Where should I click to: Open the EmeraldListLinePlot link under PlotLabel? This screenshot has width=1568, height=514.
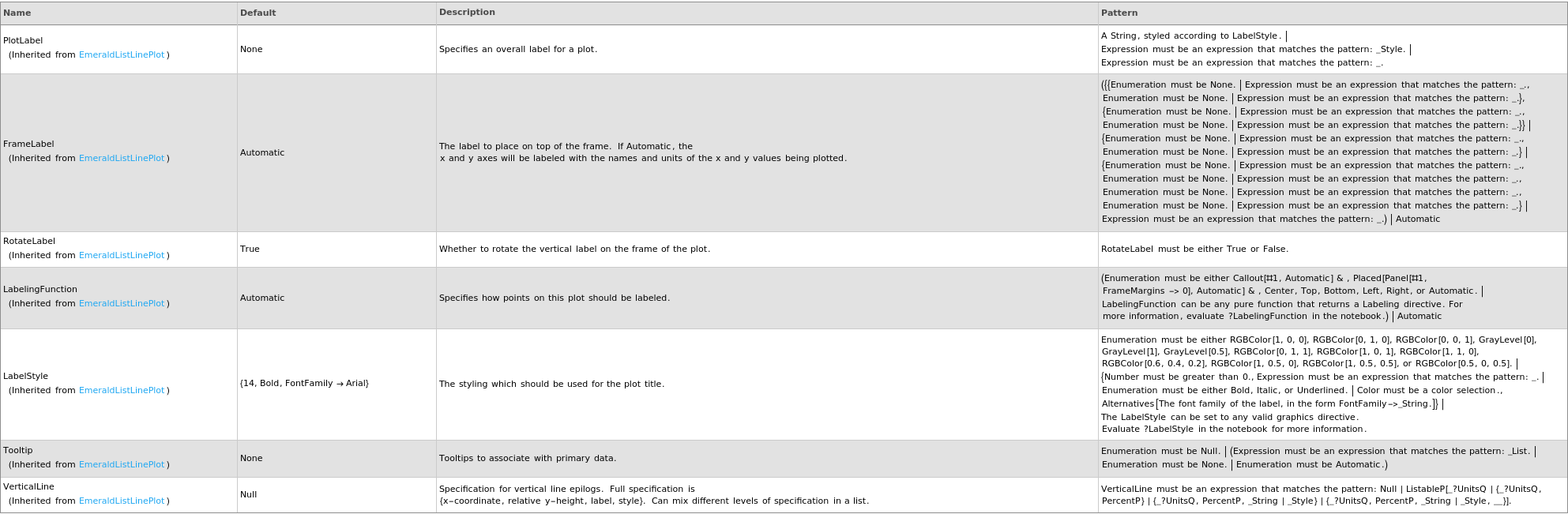(x=122, y=55)
